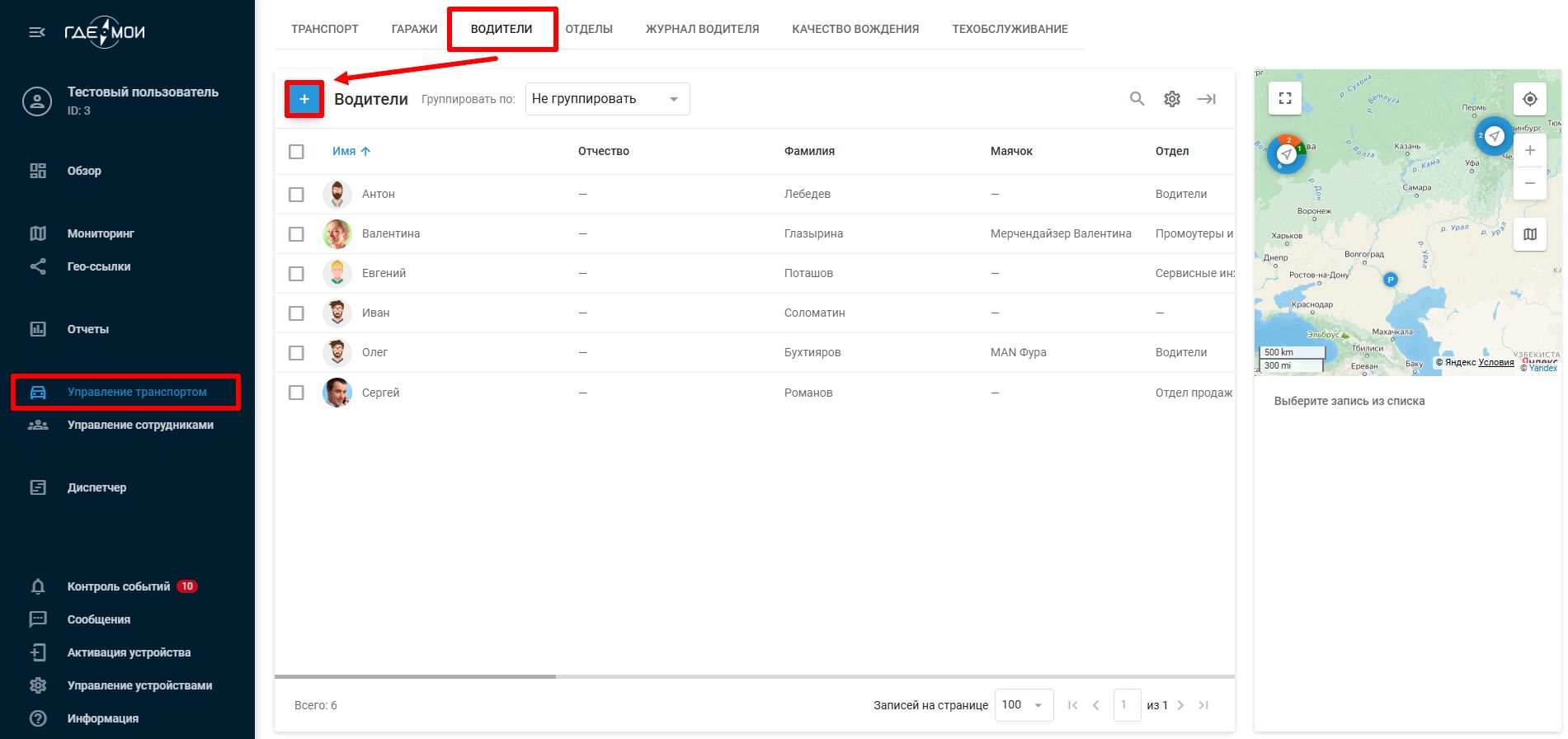
Task: Open the search icon in drivers table
Action: [1137, 99]
